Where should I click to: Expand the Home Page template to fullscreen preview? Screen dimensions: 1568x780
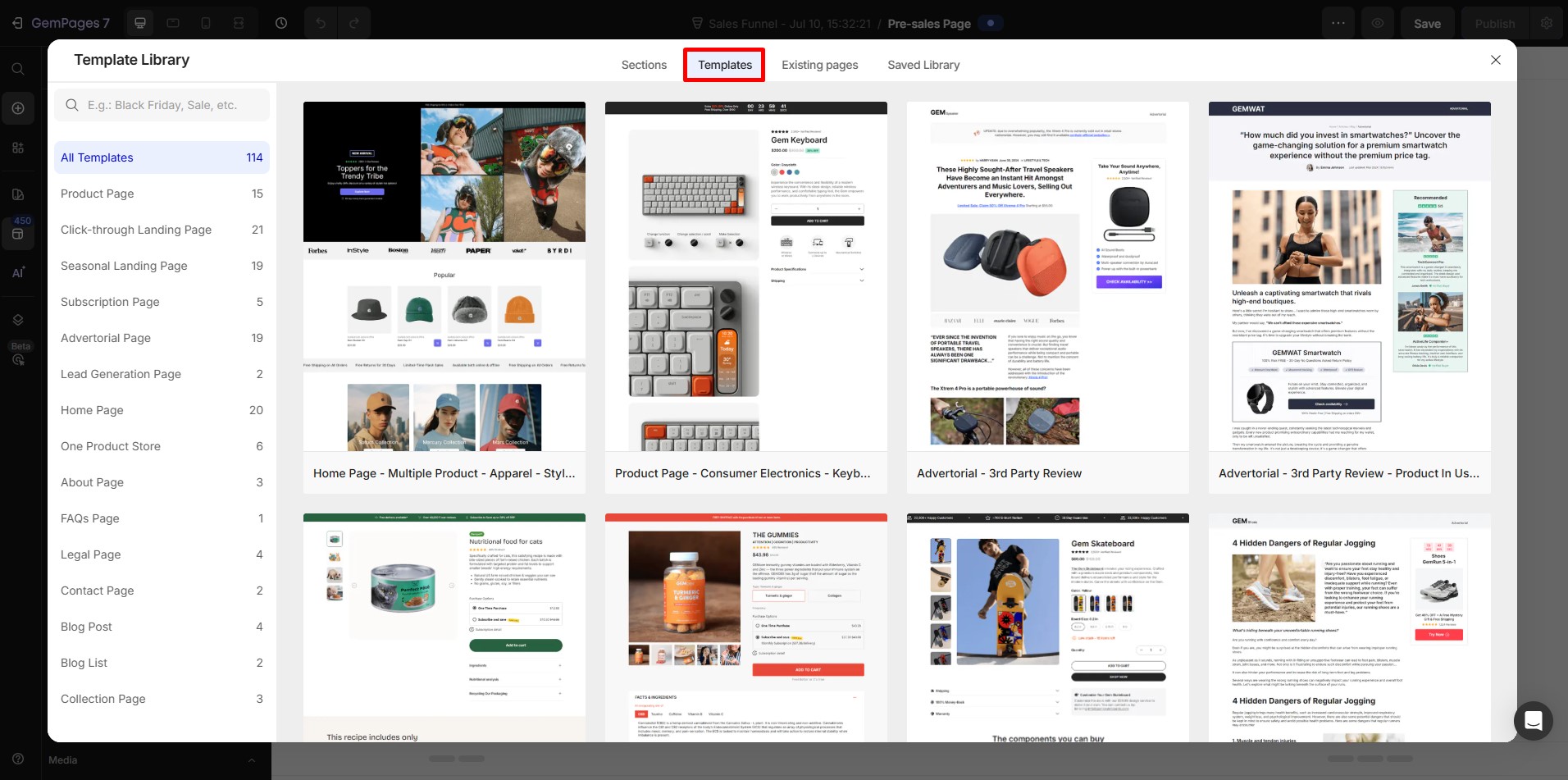click(x=570, y=146)
